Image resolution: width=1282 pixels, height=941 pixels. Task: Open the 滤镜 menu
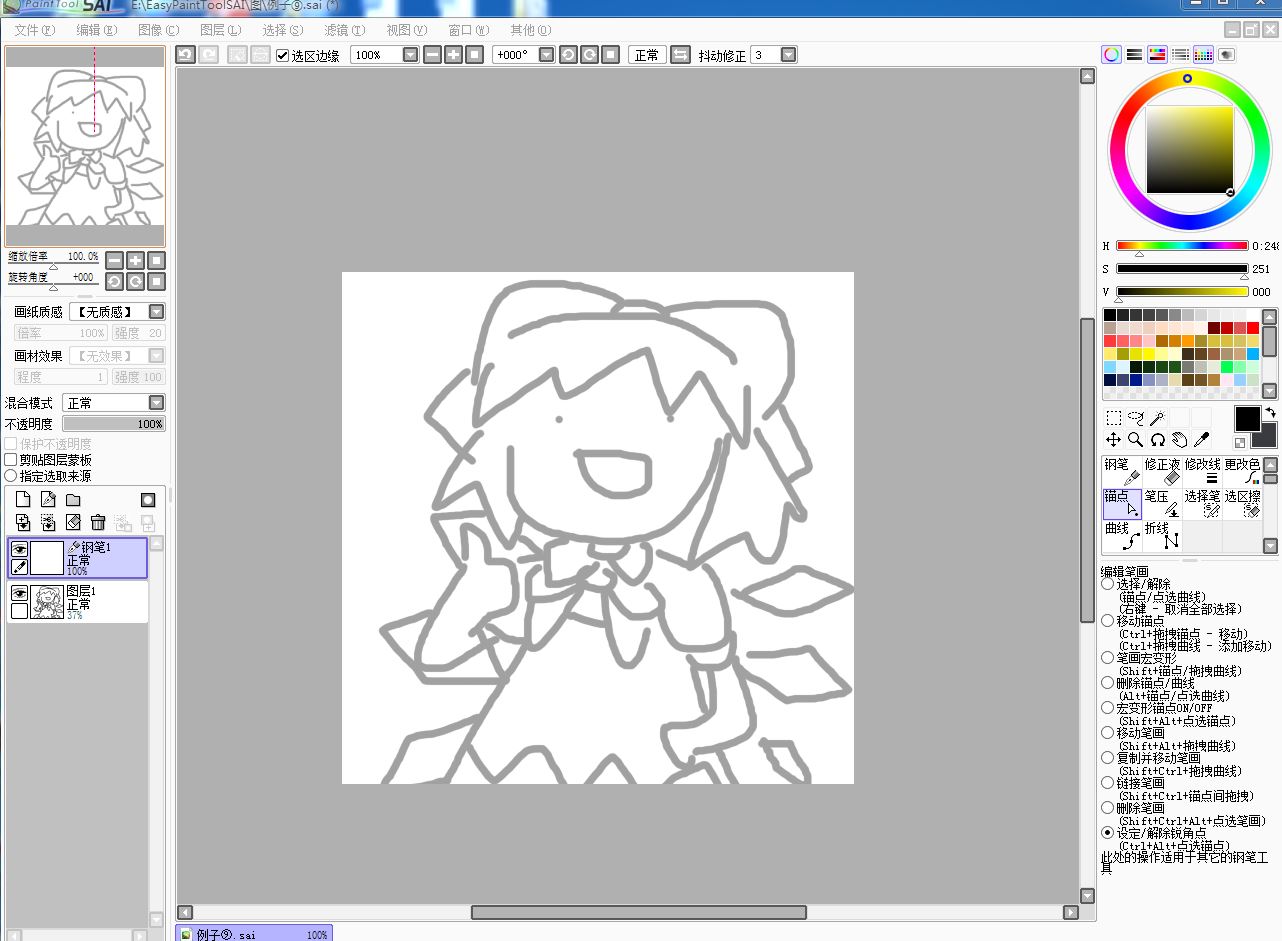[x=344, y=30]
